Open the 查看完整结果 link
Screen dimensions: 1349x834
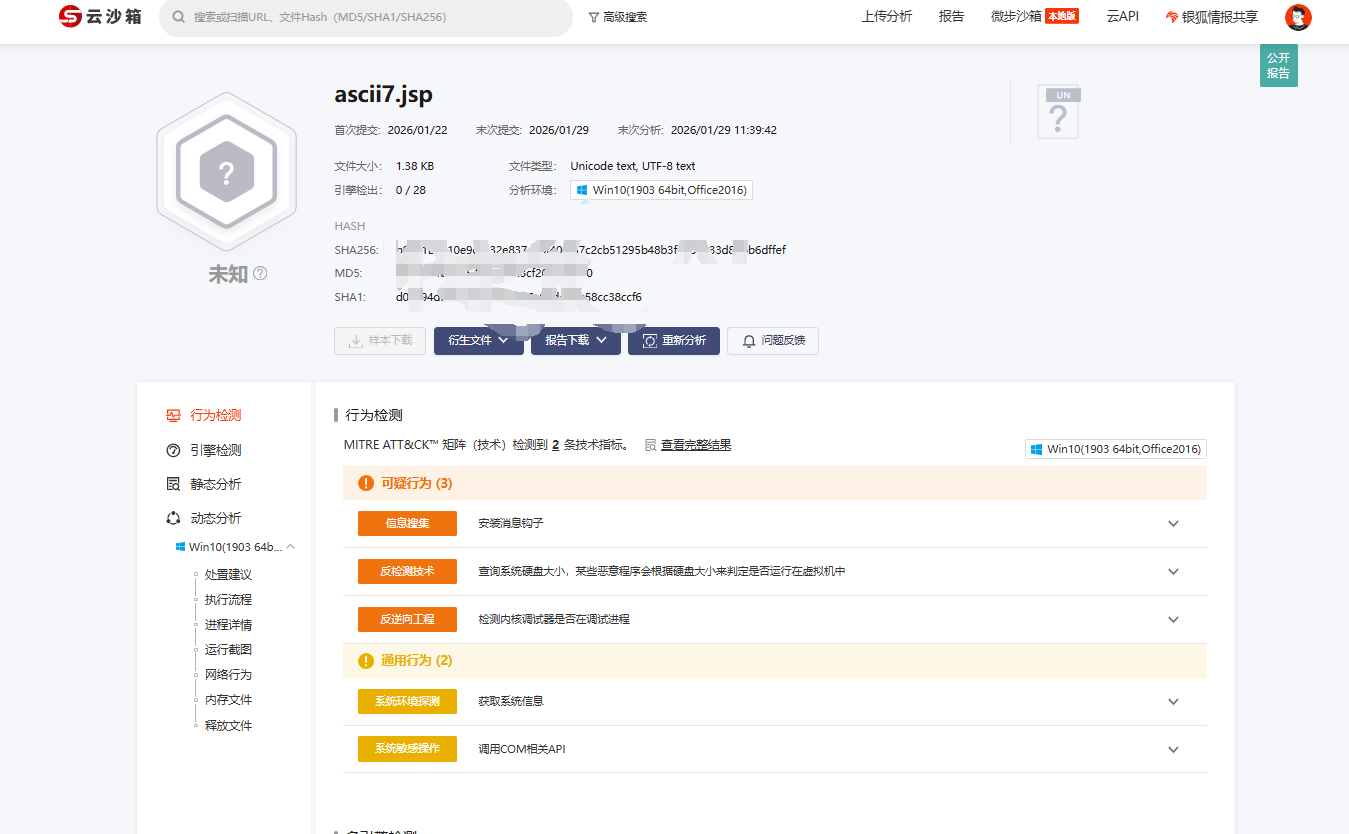[695, 445]
